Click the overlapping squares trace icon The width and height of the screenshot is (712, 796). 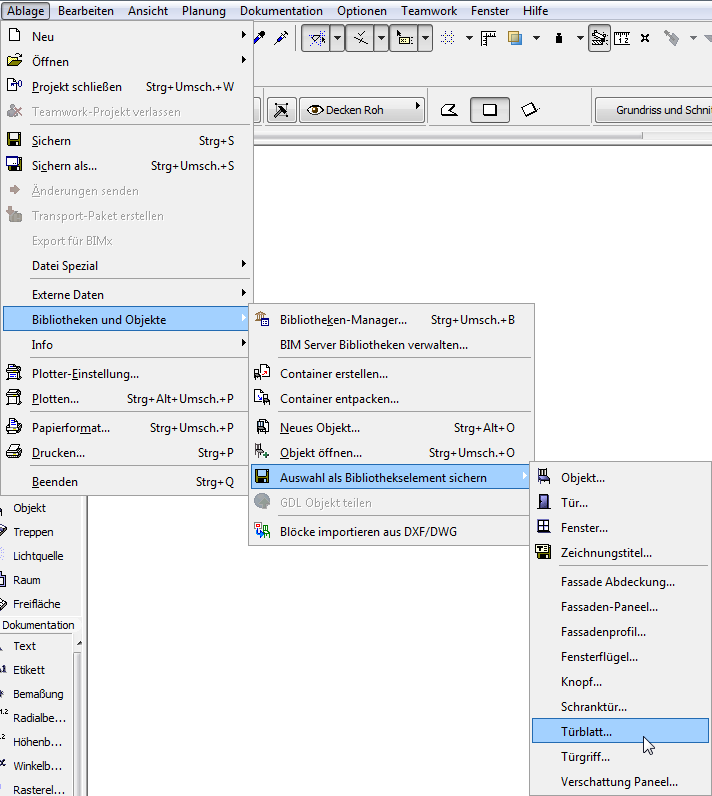(515, 38)
